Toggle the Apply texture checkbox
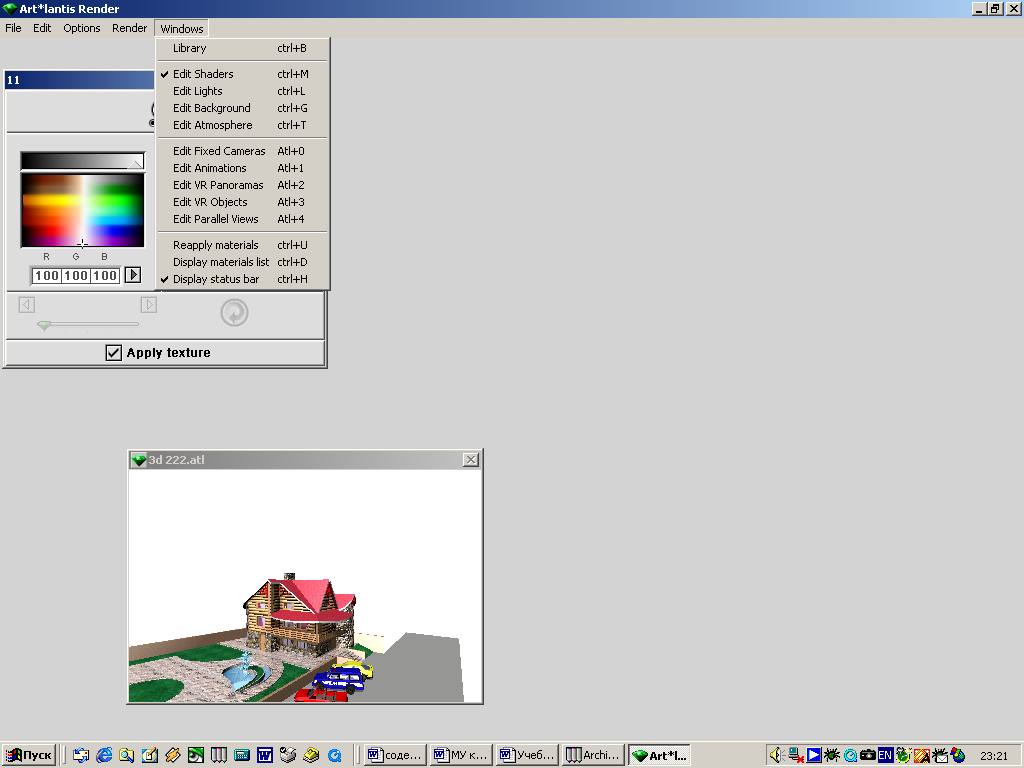 pos(114,353)
